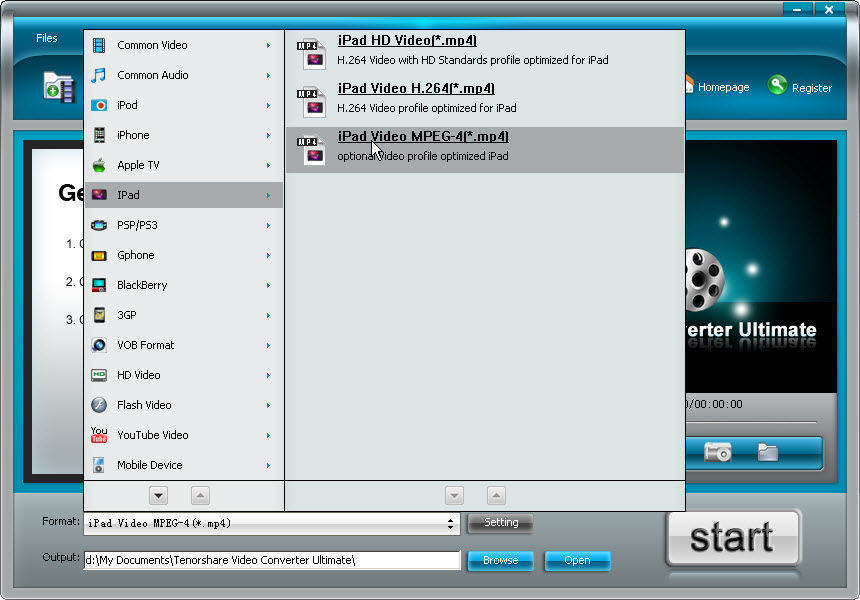Select the Flash Video category
This screenshot has width=860, height=600.
tap(184, 405)
